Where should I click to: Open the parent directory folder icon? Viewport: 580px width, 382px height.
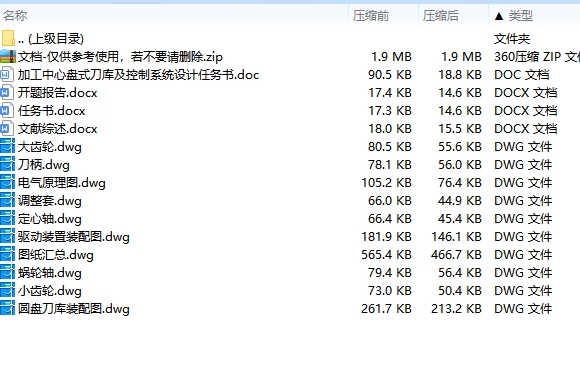pos(8,38)
